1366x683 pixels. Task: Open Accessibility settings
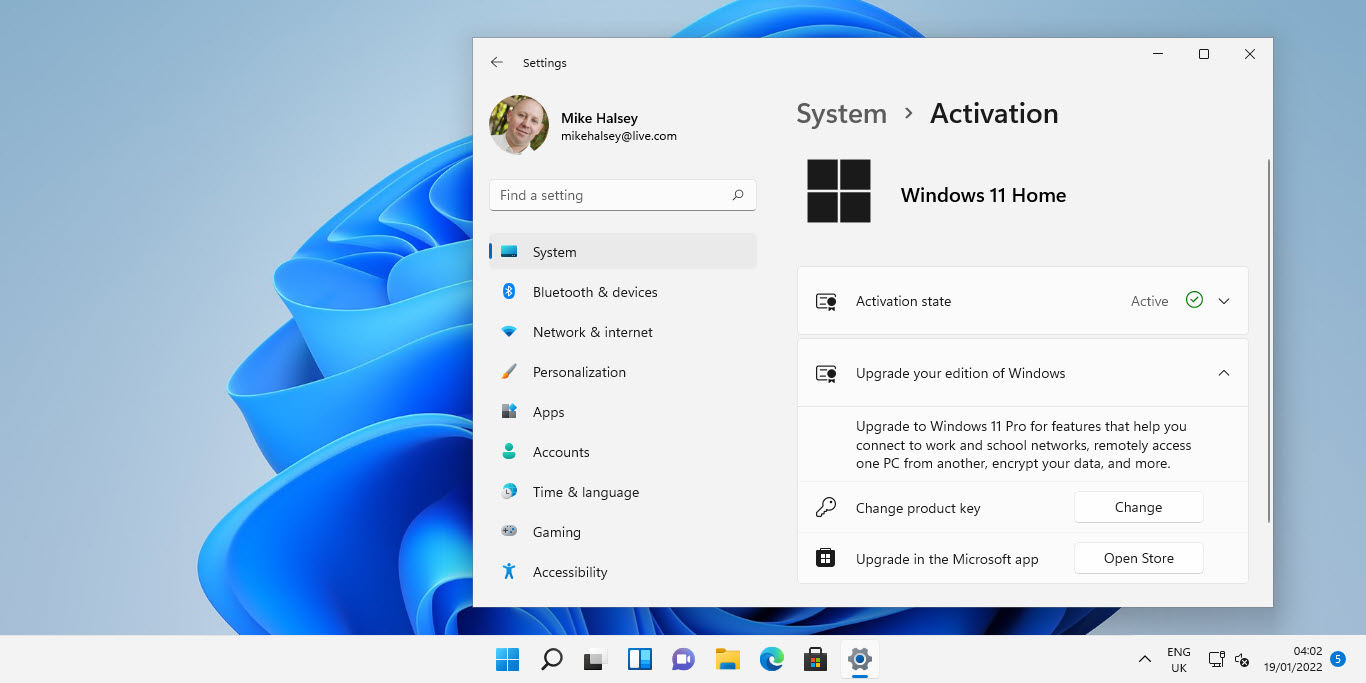coord(570,571)
